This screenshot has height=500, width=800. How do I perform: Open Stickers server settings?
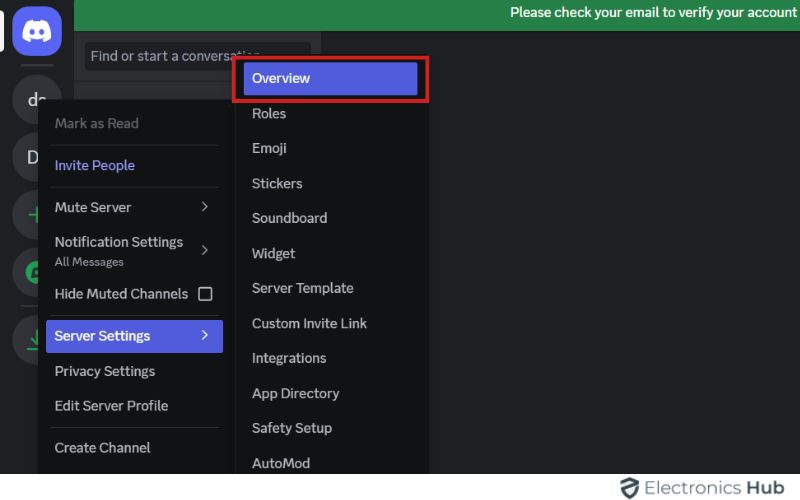point(277,184)
